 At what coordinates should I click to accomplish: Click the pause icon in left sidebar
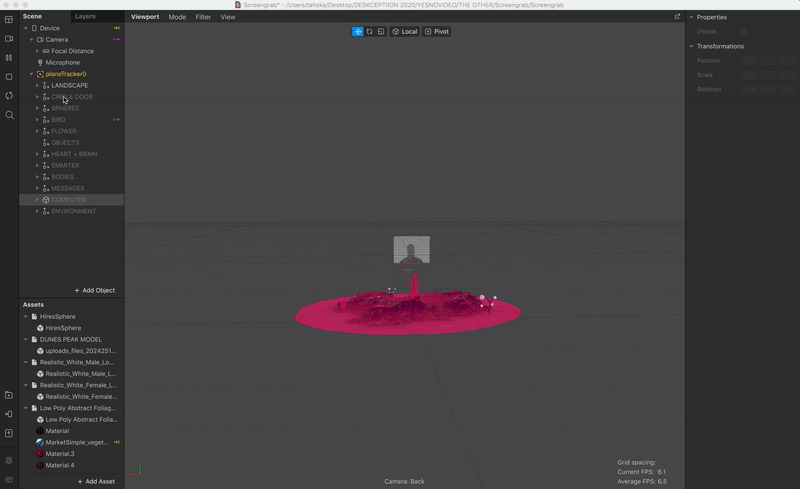(9, 58)
